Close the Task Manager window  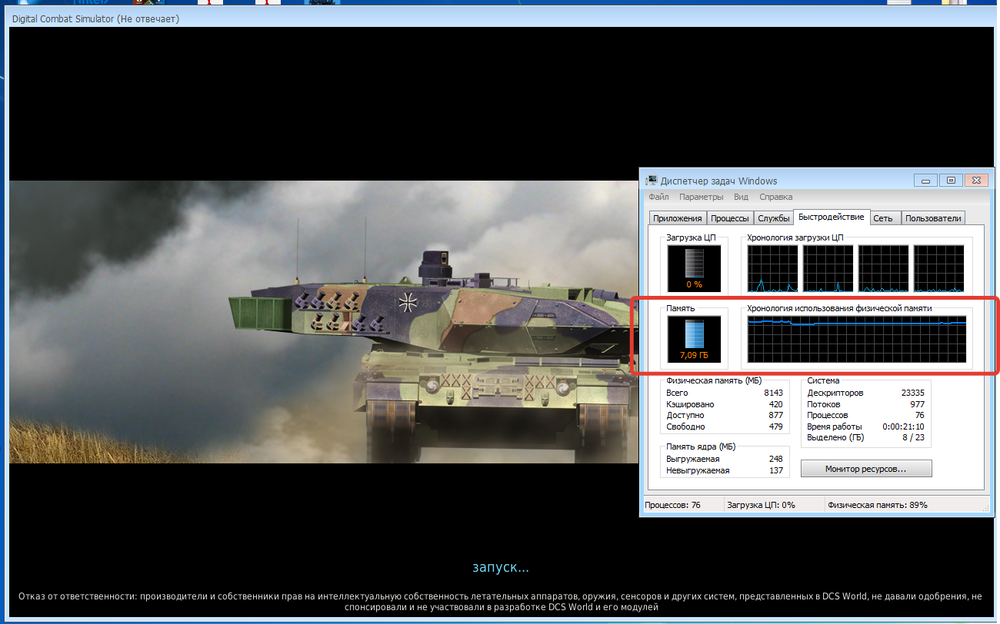[x=976, y=181]
